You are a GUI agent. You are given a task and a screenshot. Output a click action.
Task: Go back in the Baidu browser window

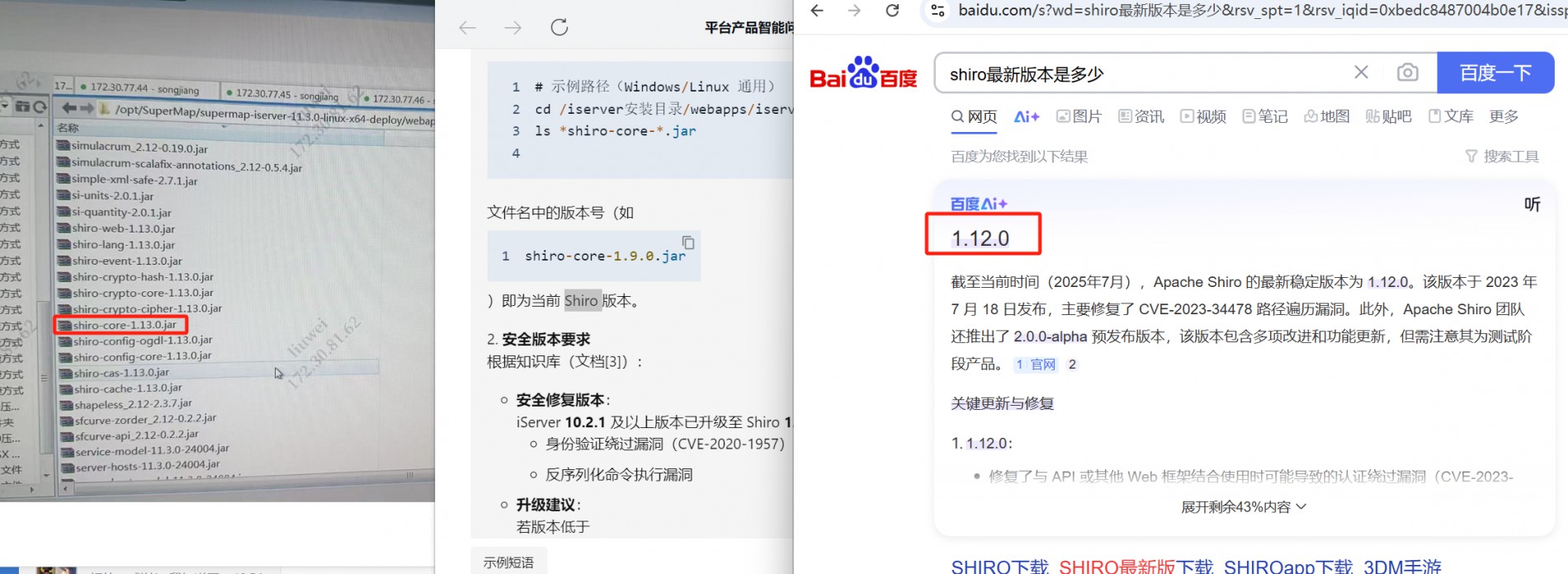pyautogui.click(x=817, y=11)
